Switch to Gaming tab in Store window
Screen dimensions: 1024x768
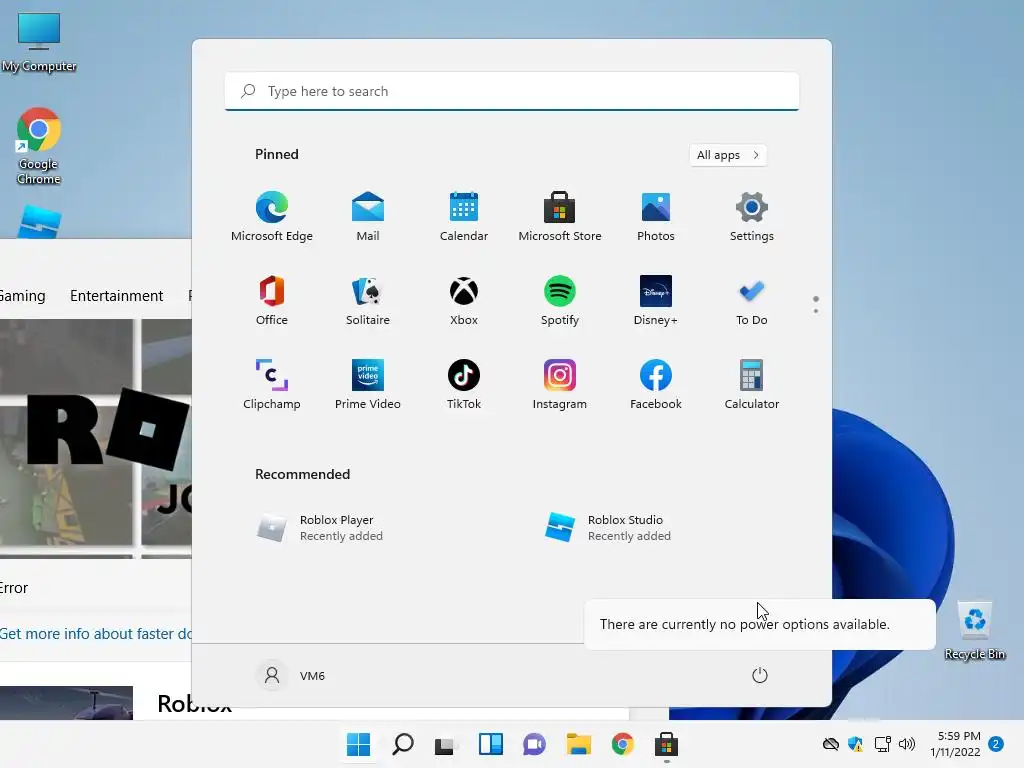click(x=23, y=296)
